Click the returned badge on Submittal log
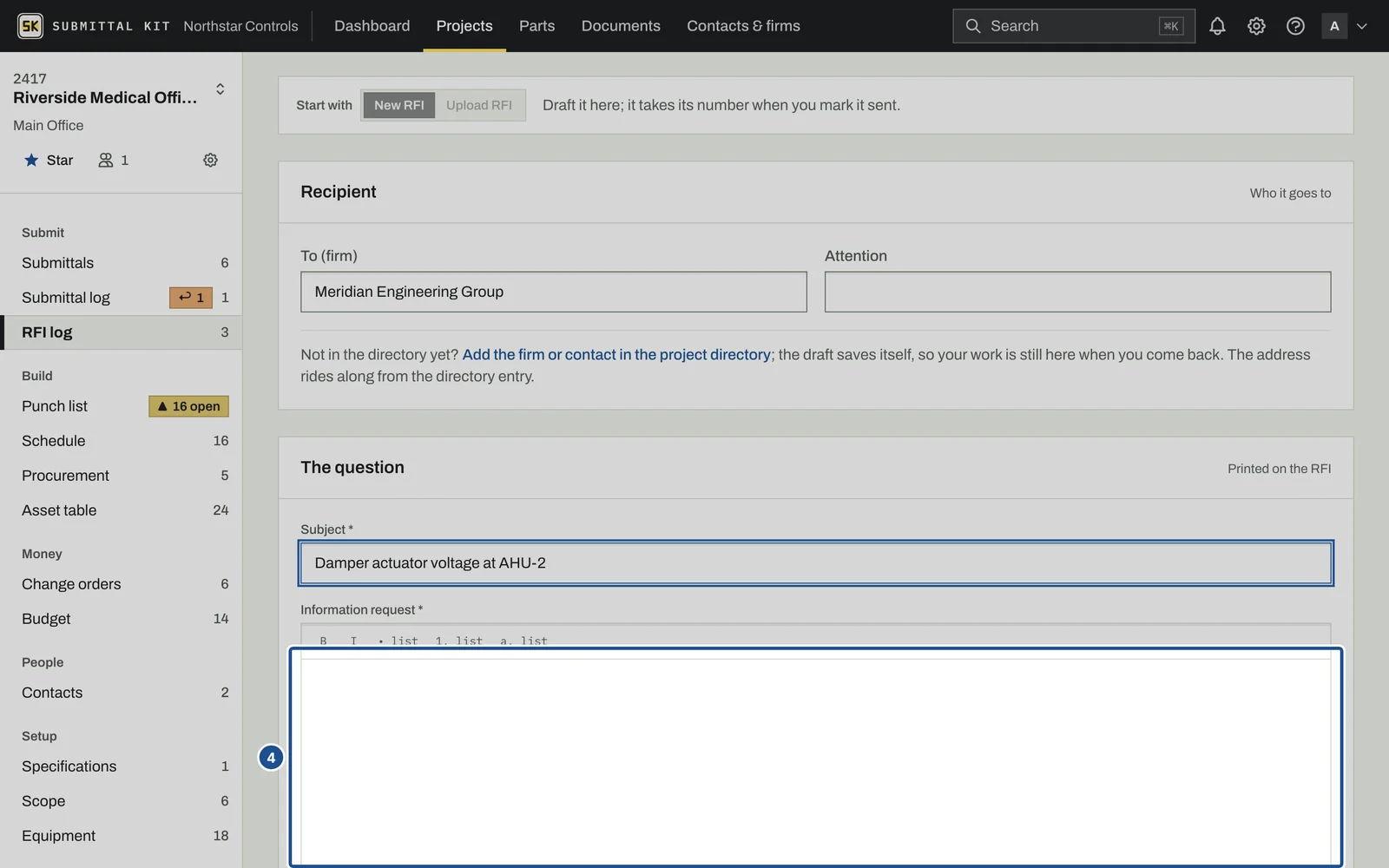Image resolution: width=1389 pixels, height=868 pixels. point(191,298)
